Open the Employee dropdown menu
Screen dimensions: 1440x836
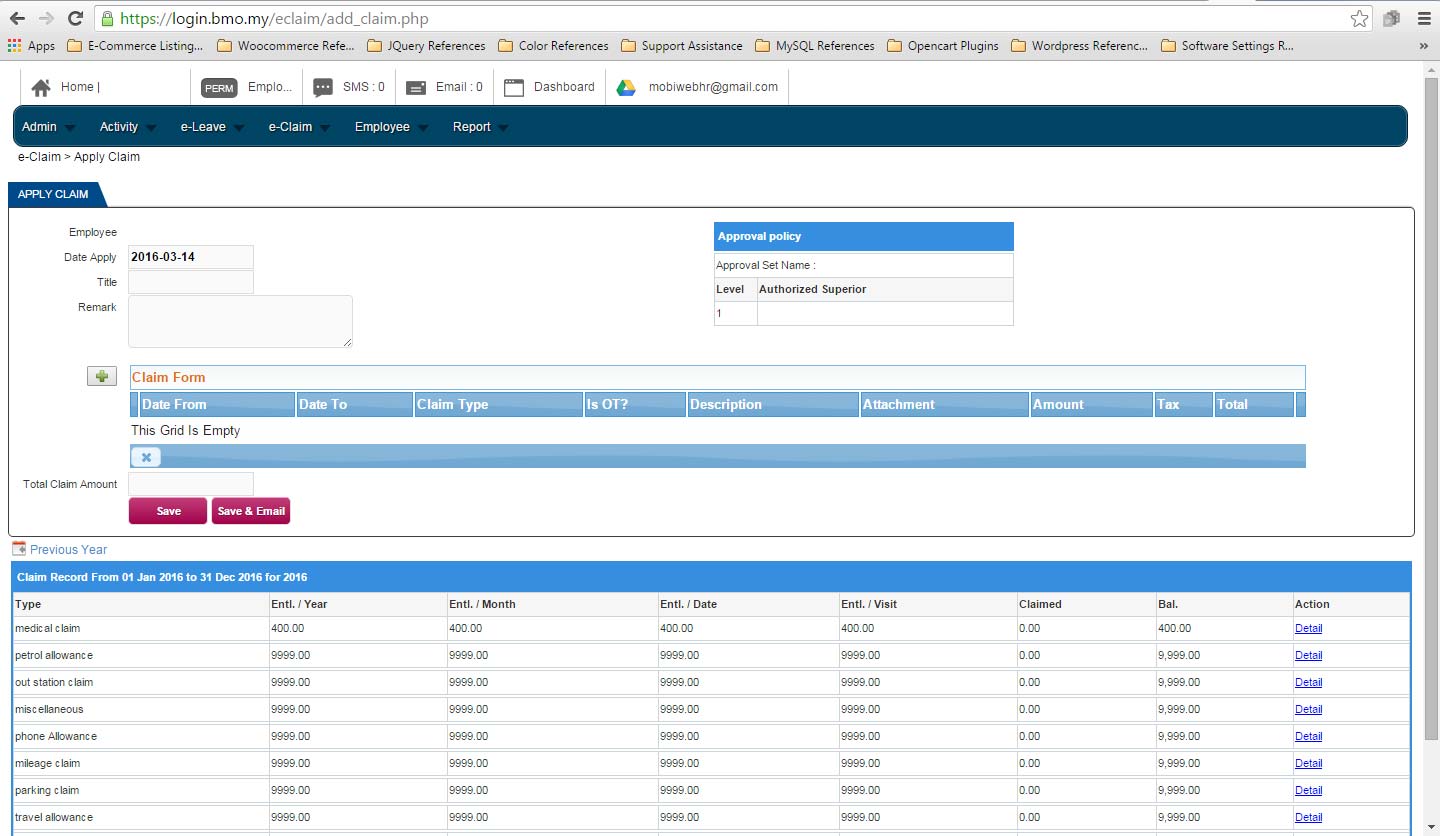click(x=391, y=127)
